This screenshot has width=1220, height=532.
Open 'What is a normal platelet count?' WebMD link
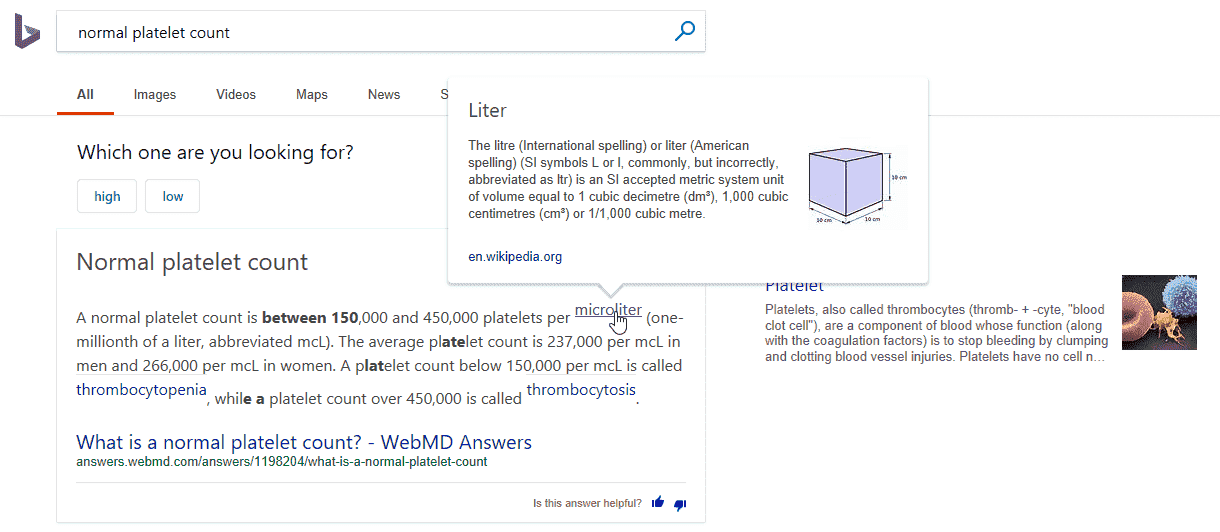point(304,442)
